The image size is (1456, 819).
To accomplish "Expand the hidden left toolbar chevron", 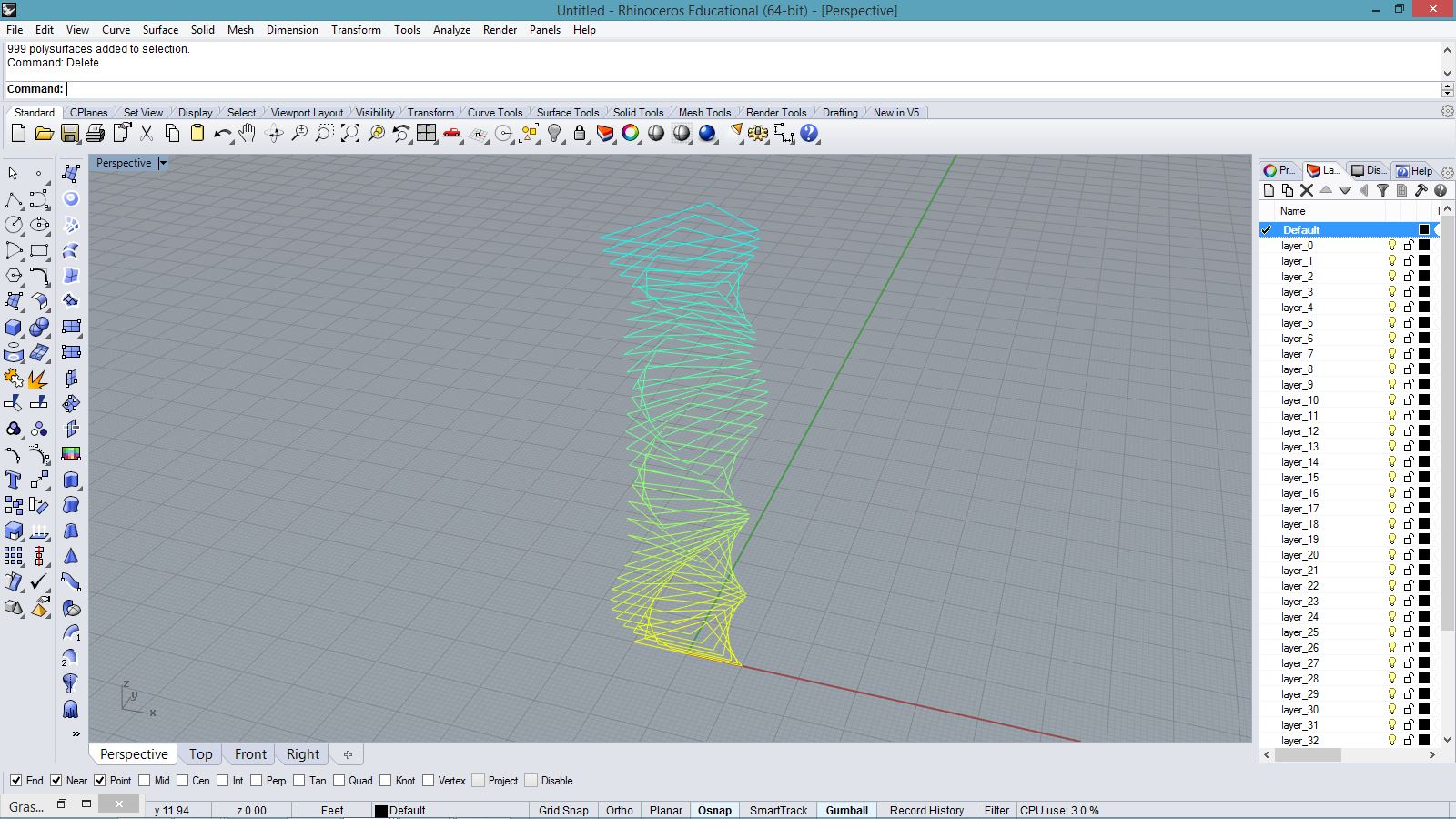I will point(76,733).
